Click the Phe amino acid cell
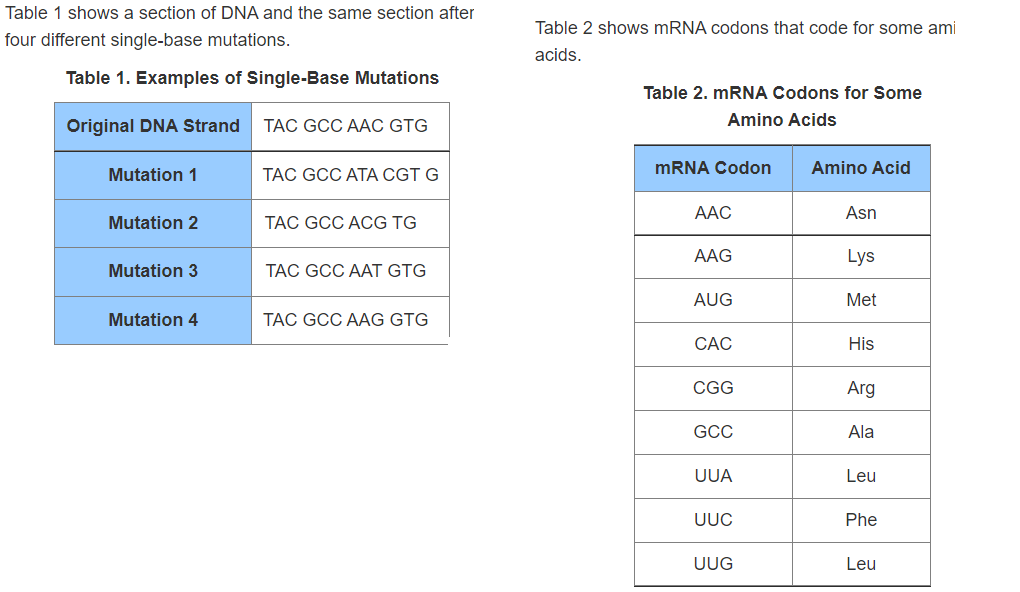 point(861,520)
